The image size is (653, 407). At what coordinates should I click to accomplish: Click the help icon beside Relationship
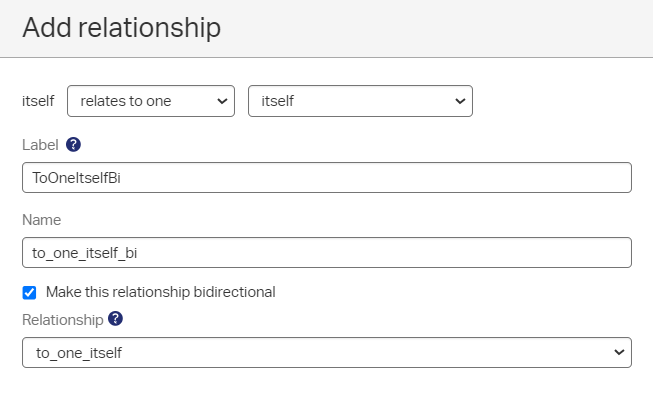116,319
